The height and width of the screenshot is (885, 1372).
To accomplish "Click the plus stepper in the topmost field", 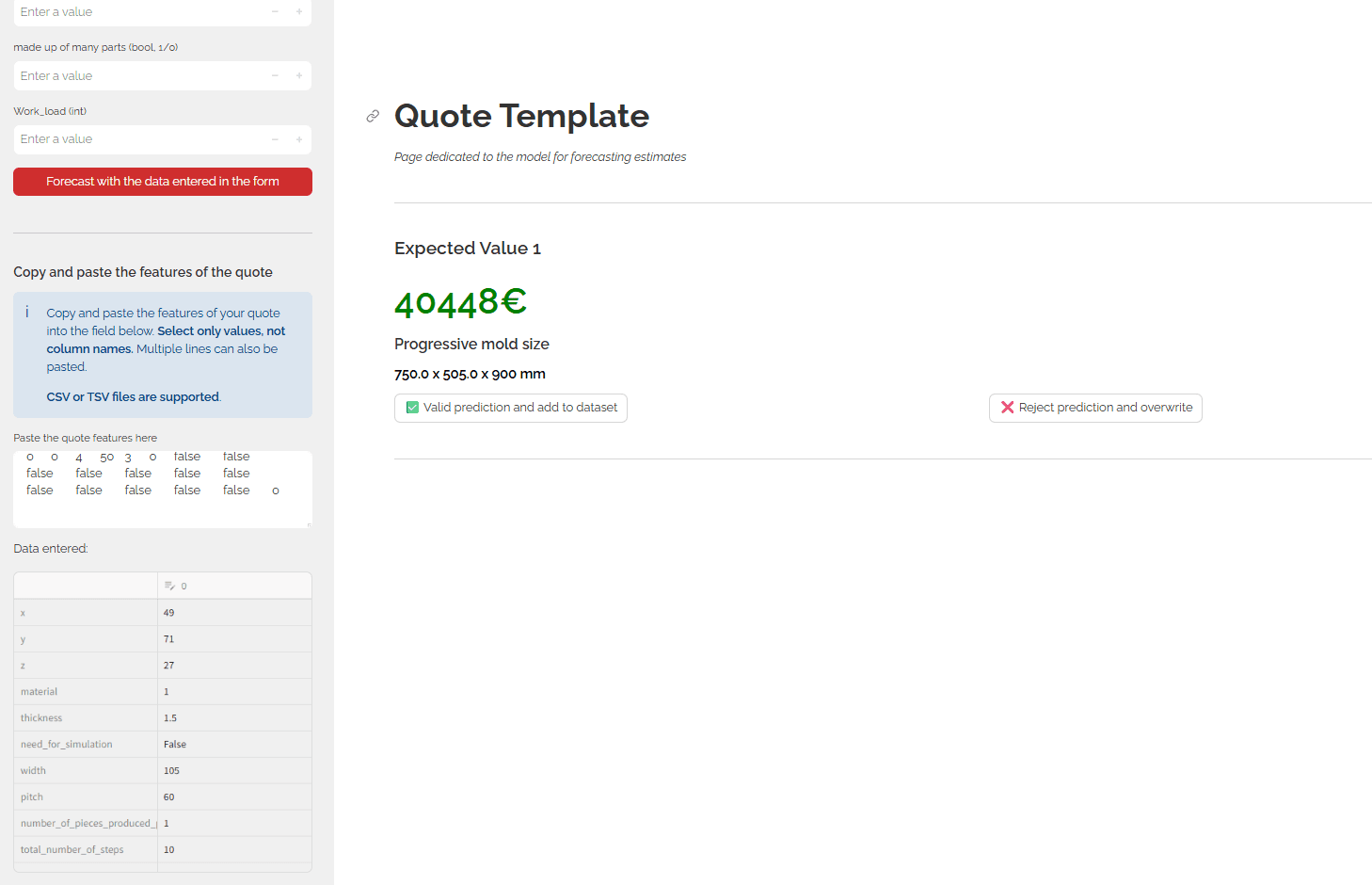I will 299,12.
